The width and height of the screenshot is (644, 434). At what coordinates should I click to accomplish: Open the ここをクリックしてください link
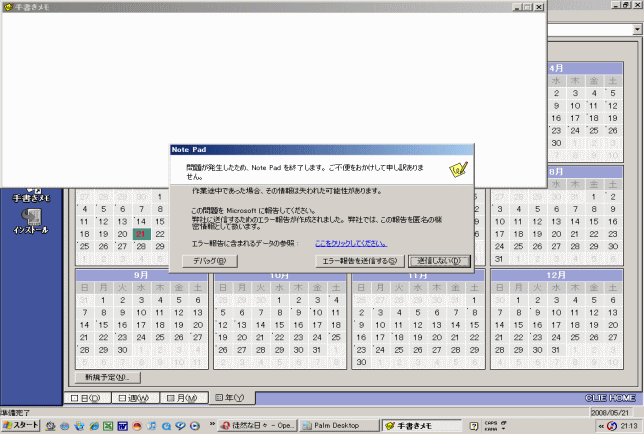point(351,243)
